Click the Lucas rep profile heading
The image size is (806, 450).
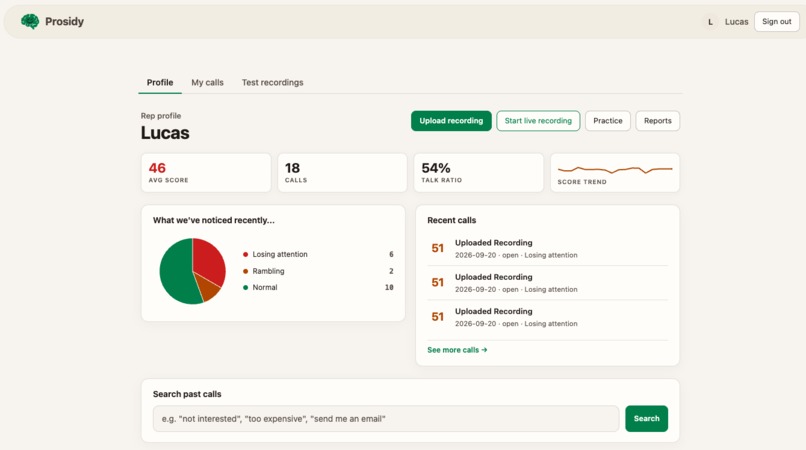coord(165,133)
